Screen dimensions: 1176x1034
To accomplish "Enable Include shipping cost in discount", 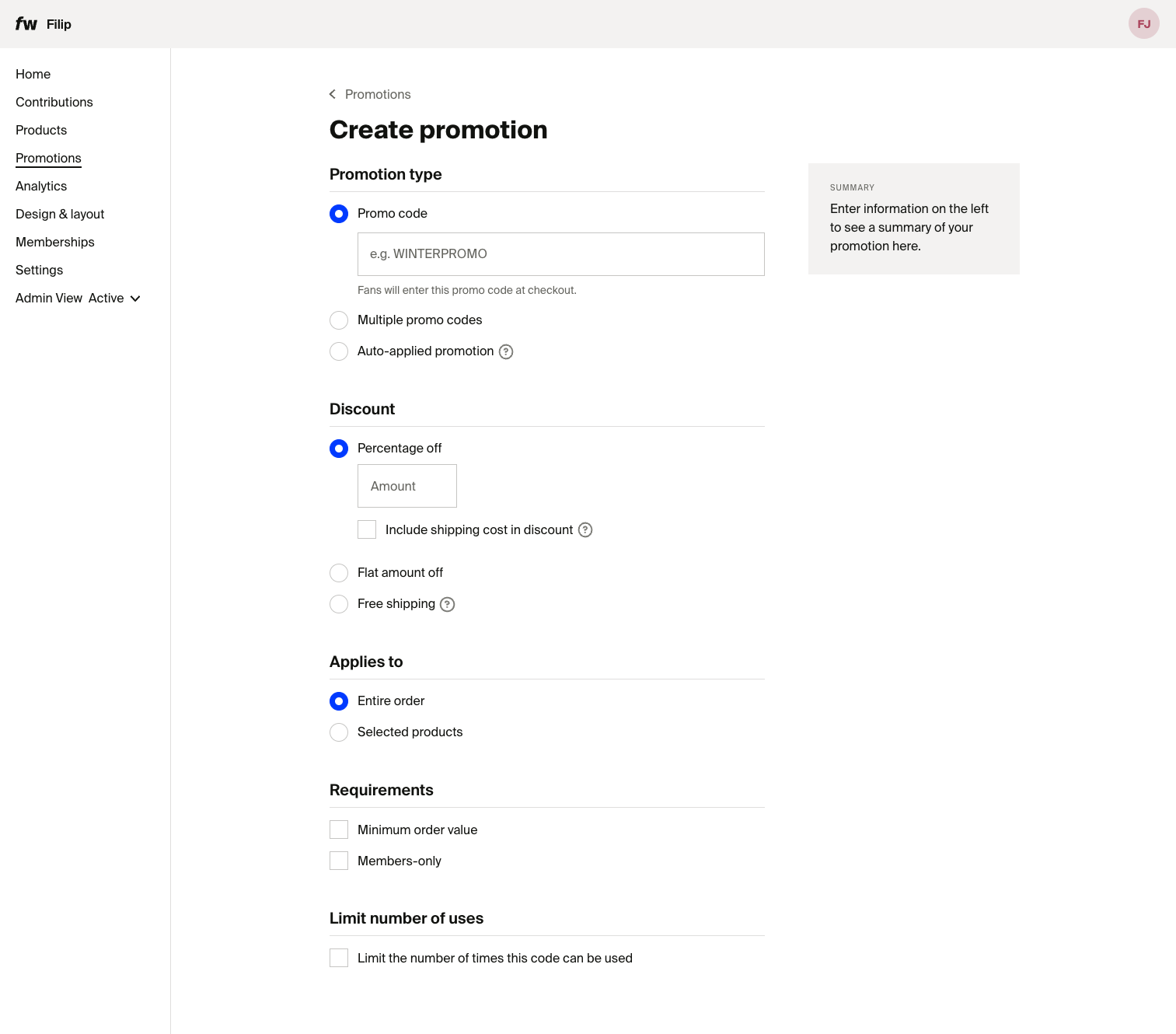I will (367, 530).
